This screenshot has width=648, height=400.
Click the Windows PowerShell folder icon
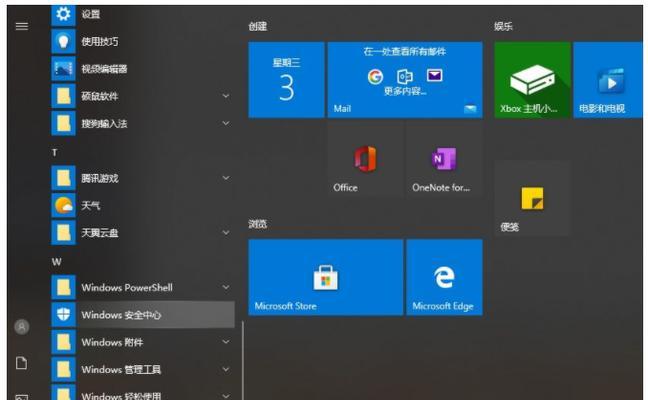coord(63,287)
